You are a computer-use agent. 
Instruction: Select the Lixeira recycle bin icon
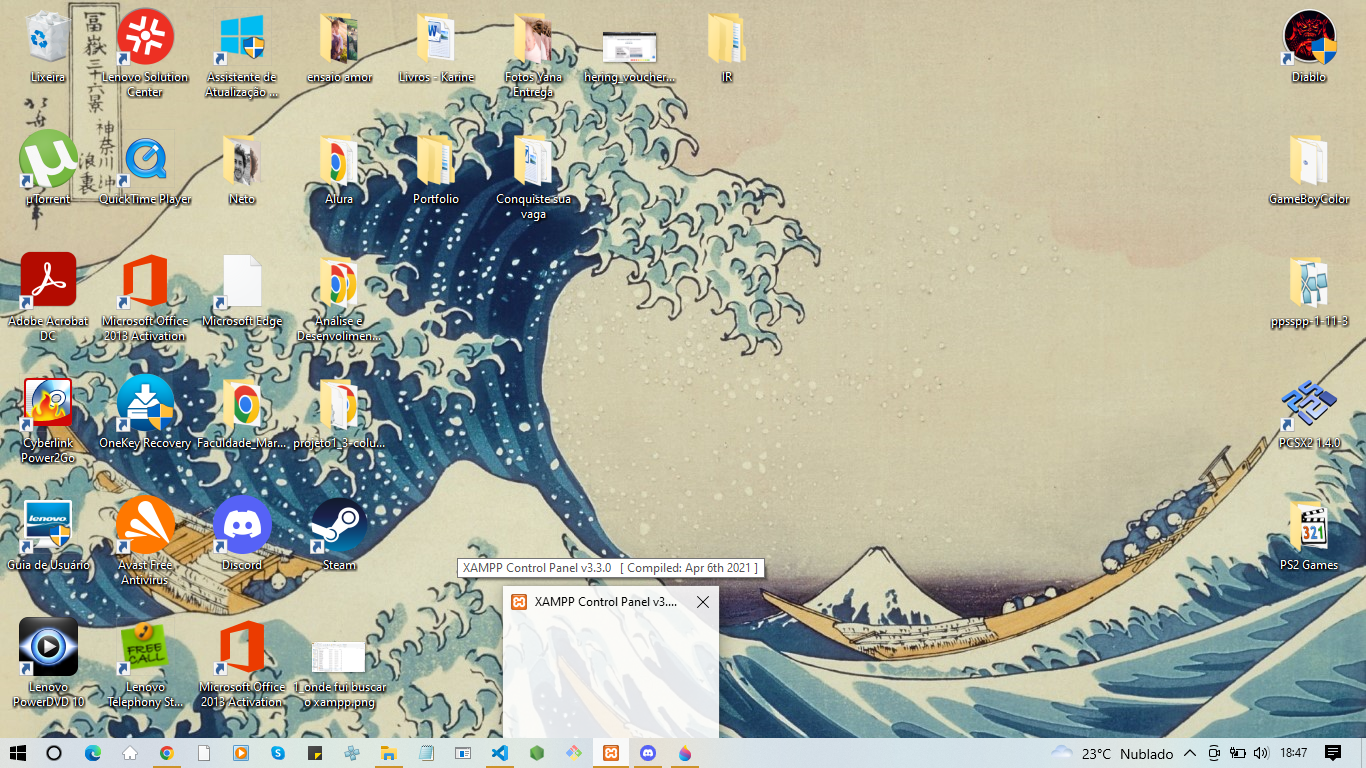(x=48, y=47)
